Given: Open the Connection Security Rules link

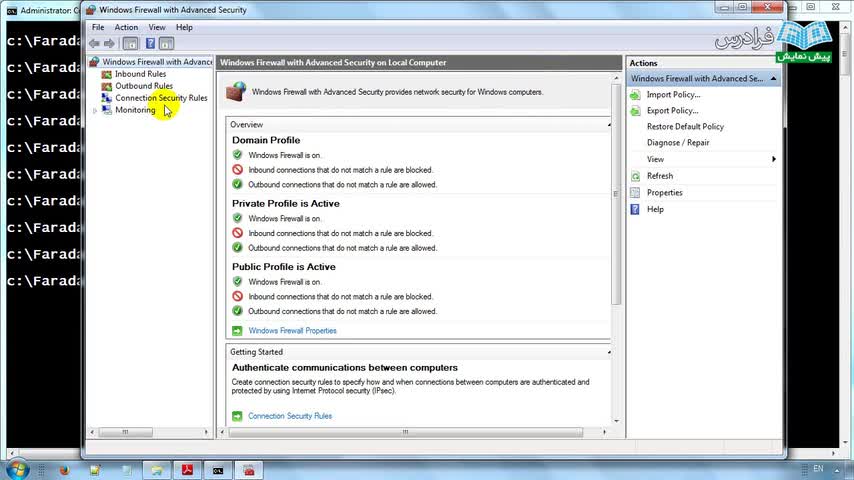Looking at the screenshot, I should click(290, 416).
